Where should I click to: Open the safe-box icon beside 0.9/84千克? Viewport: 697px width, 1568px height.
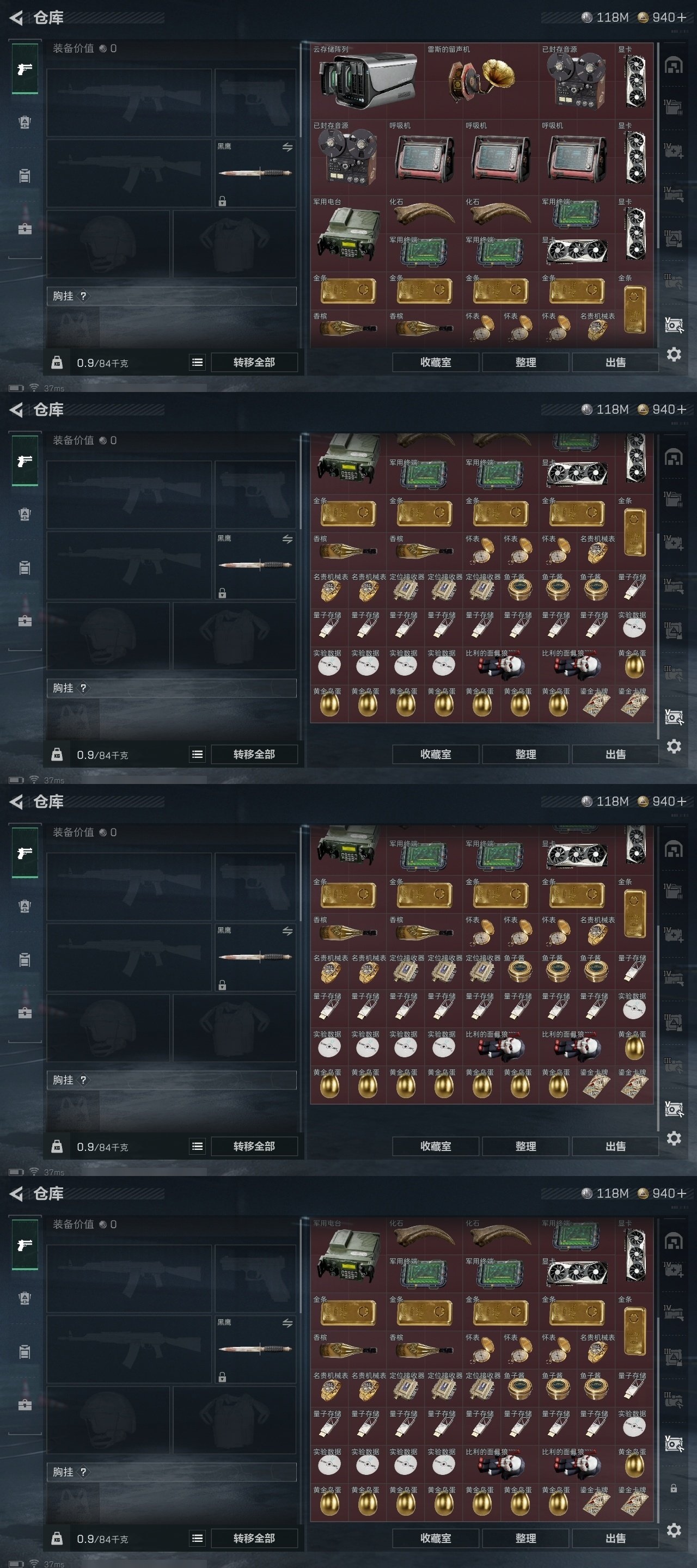[57, 363]
